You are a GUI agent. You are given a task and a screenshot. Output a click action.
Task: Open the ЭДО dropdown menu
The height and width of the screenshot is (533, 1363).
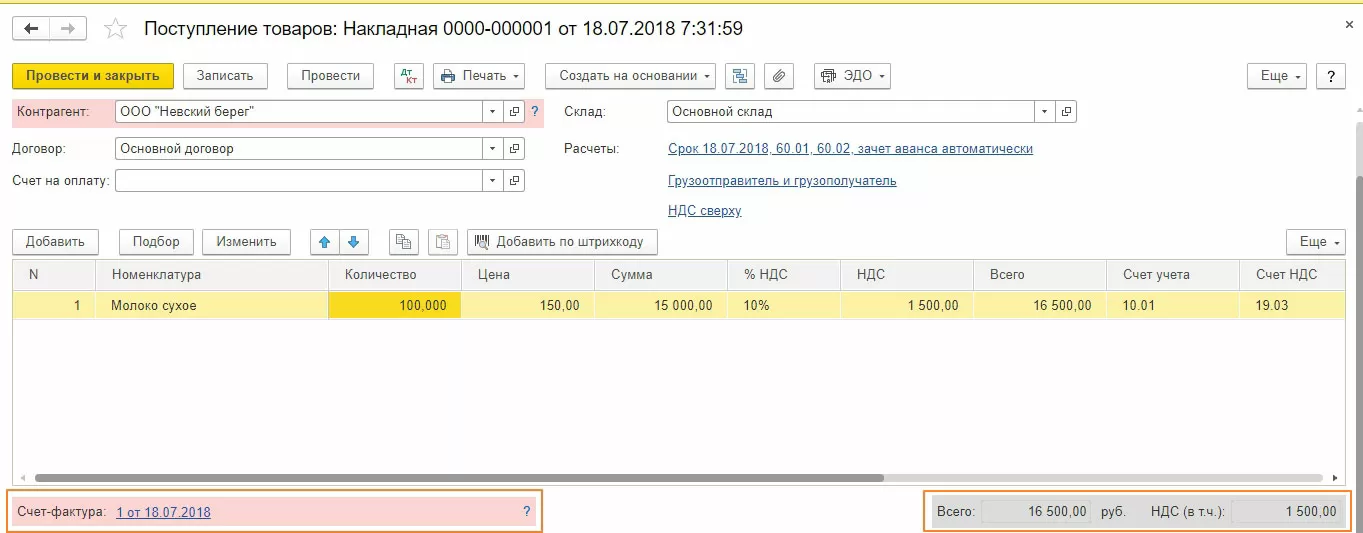pos(852,76)
